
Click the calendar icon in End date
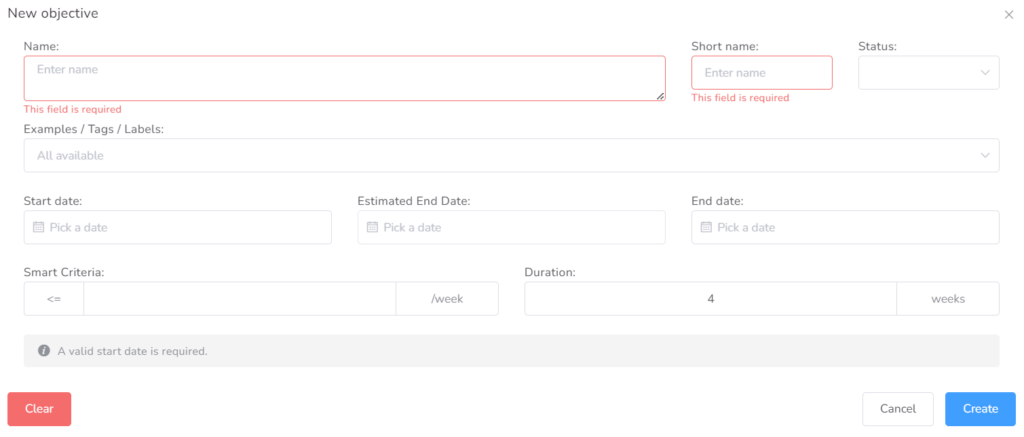pyautogui.click(x=706, y=227)
